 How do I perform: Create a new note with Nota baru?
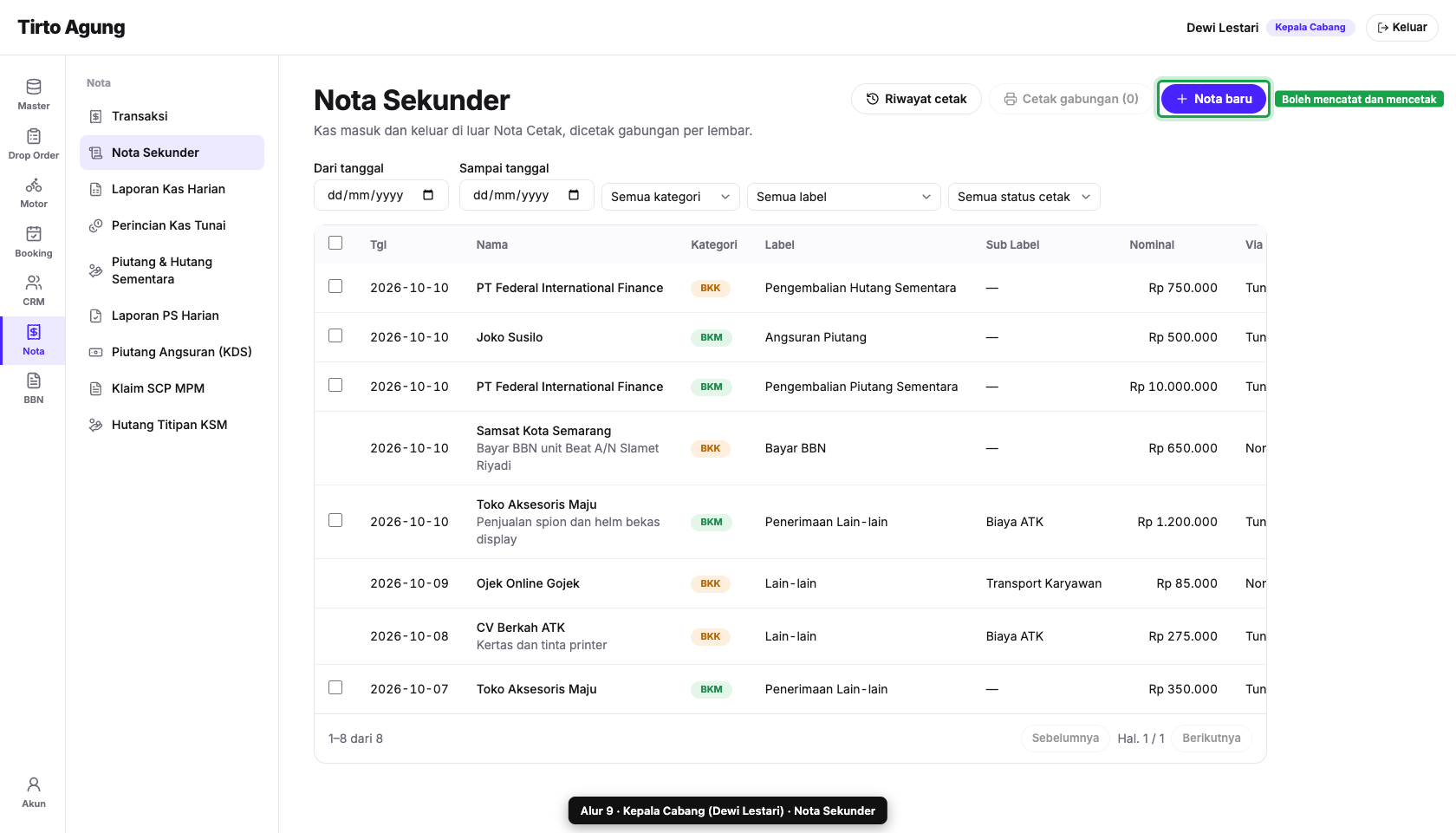[x=1213, y=99]
